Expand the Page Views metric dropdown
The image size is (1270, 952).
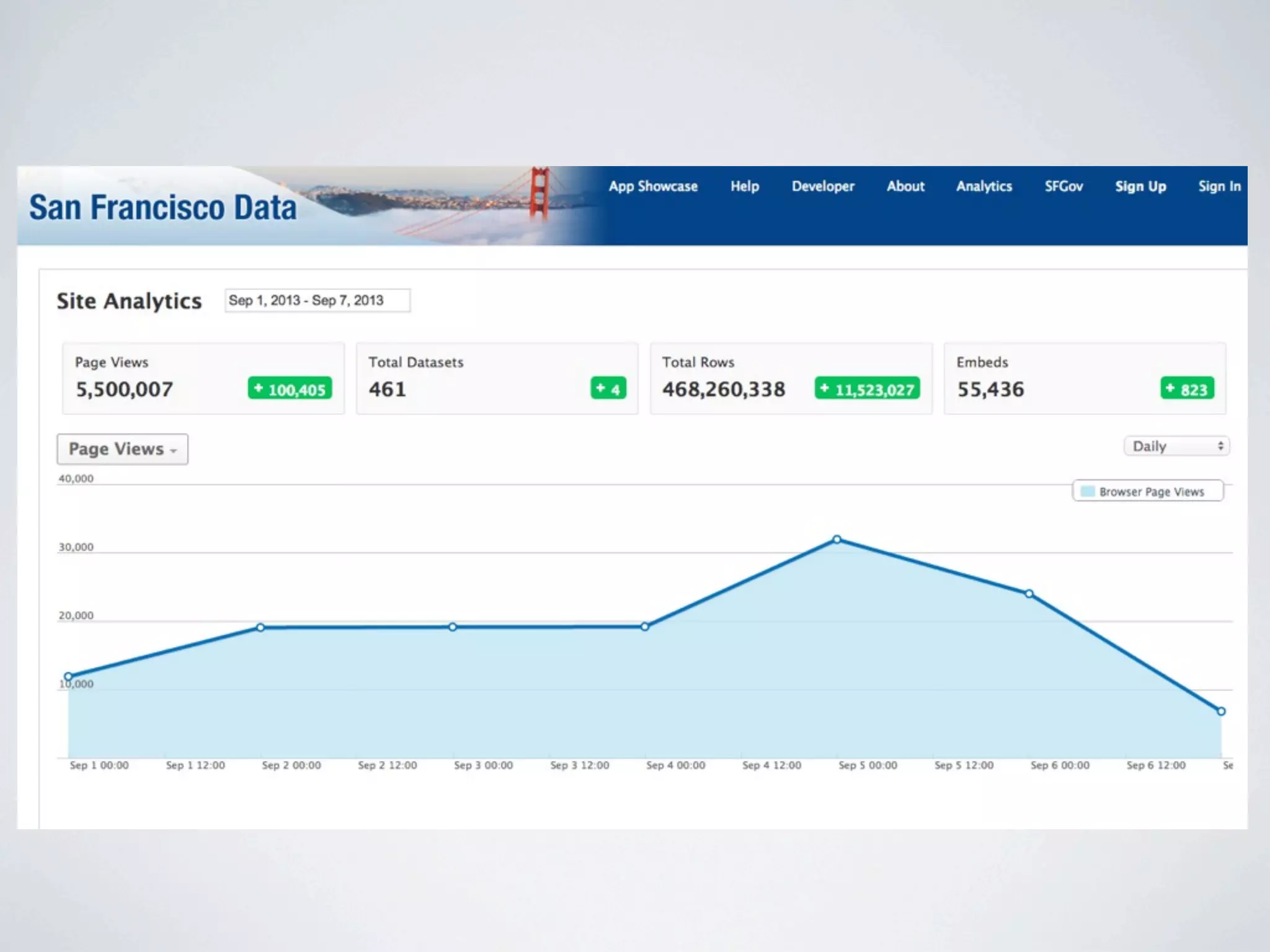click(x=122, y=449)
